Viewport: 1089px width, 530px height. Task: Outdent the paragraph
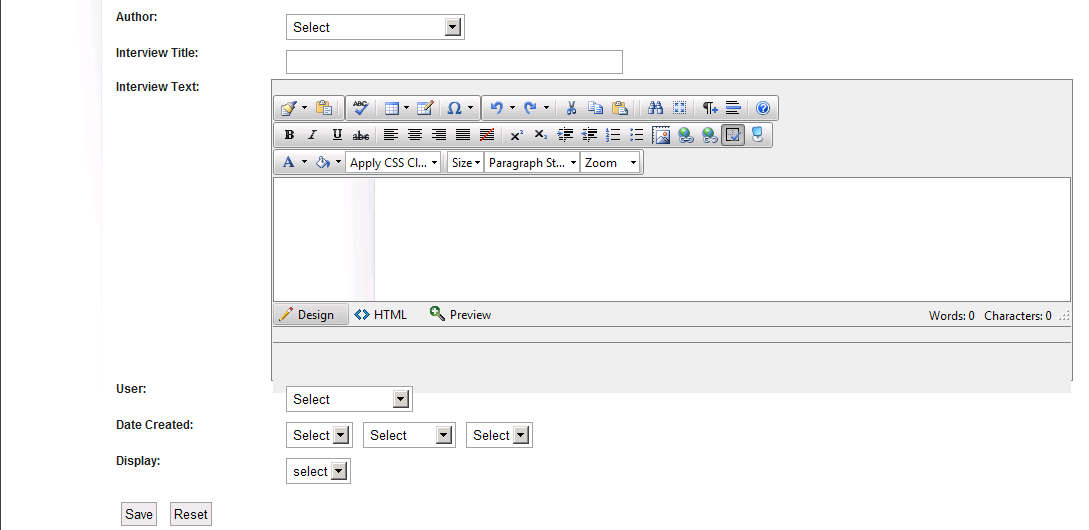pyautogui.click(x=590, y=135)
